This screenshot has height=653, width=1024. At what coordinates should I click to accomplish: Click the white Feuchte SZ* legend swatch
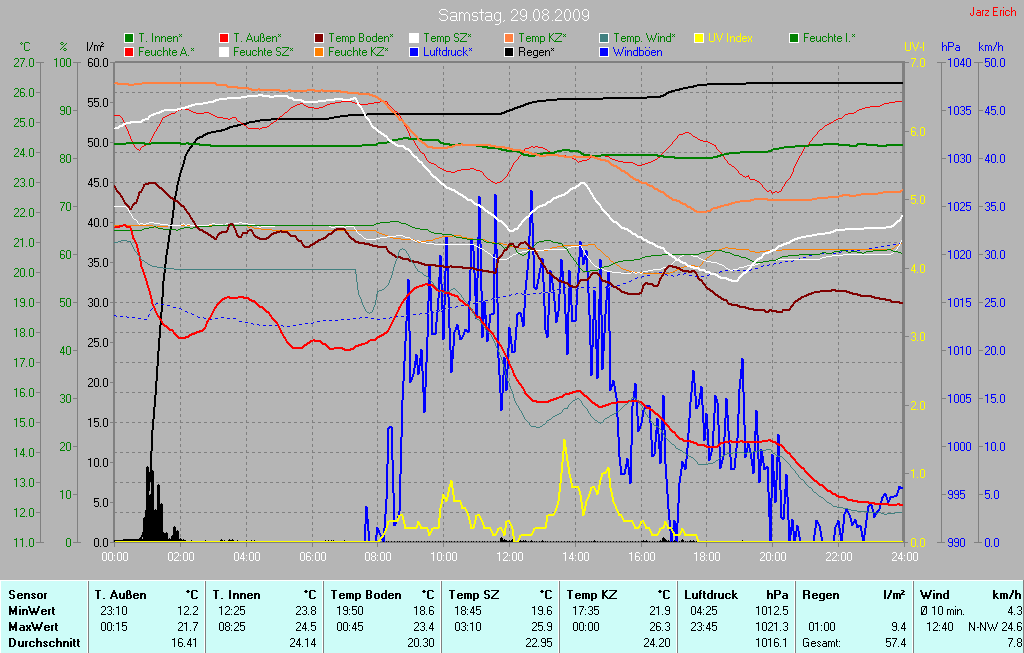coord(224,52)
